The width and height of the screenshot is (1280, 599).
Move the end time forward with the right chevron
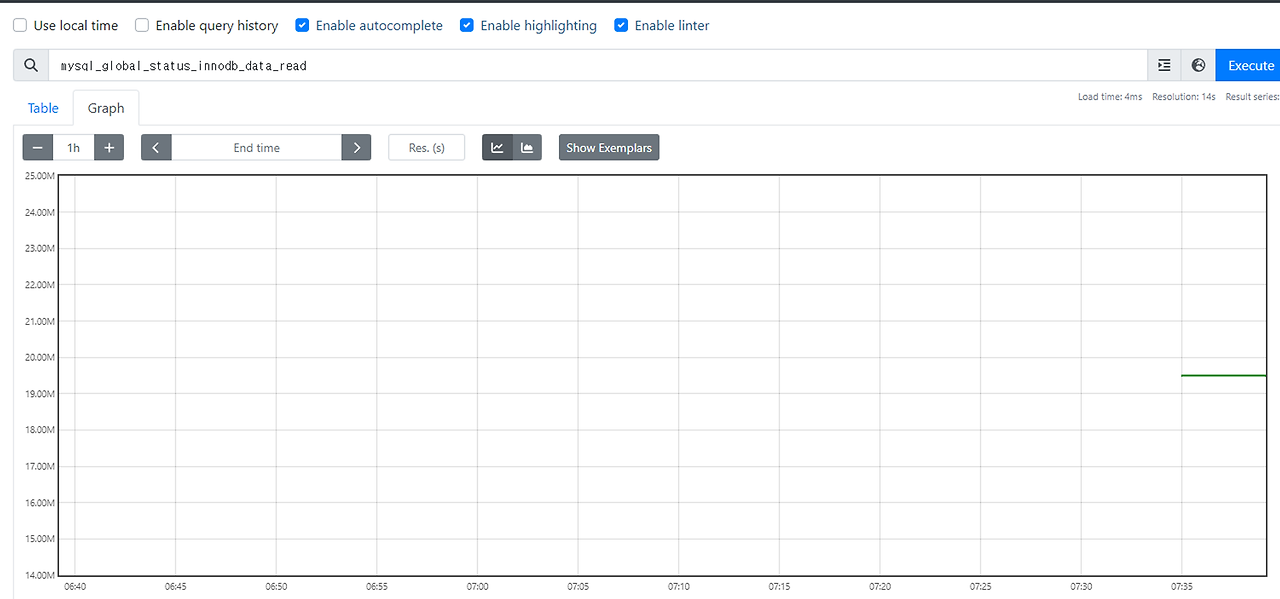[x=356, y=148]
